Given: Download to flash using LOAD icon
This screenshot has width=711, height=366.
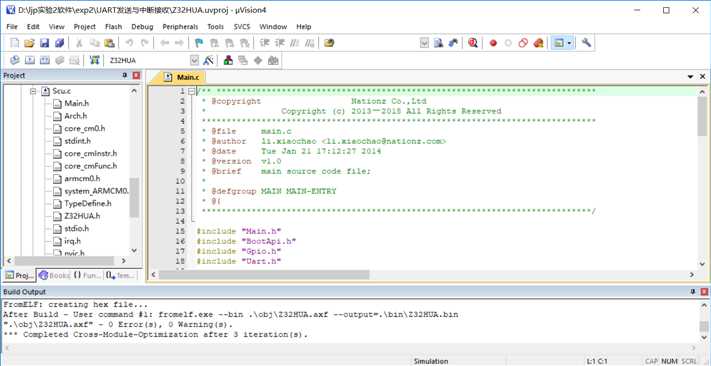Looking at the screenshot, I should (x=94, y=60).
